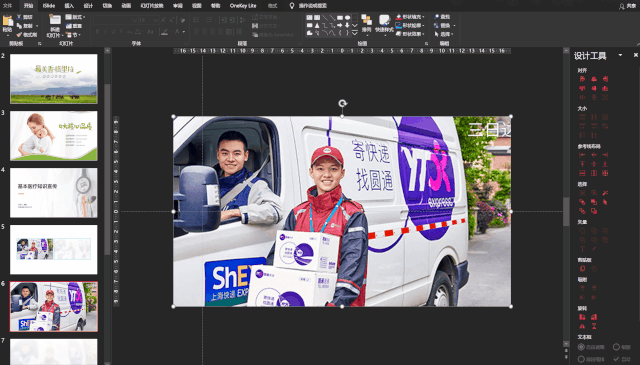640x365 pixels.
Task: Select slide 4 thumbnail with stethoscope
Action: pyautogui.click(x=54, y=193)
